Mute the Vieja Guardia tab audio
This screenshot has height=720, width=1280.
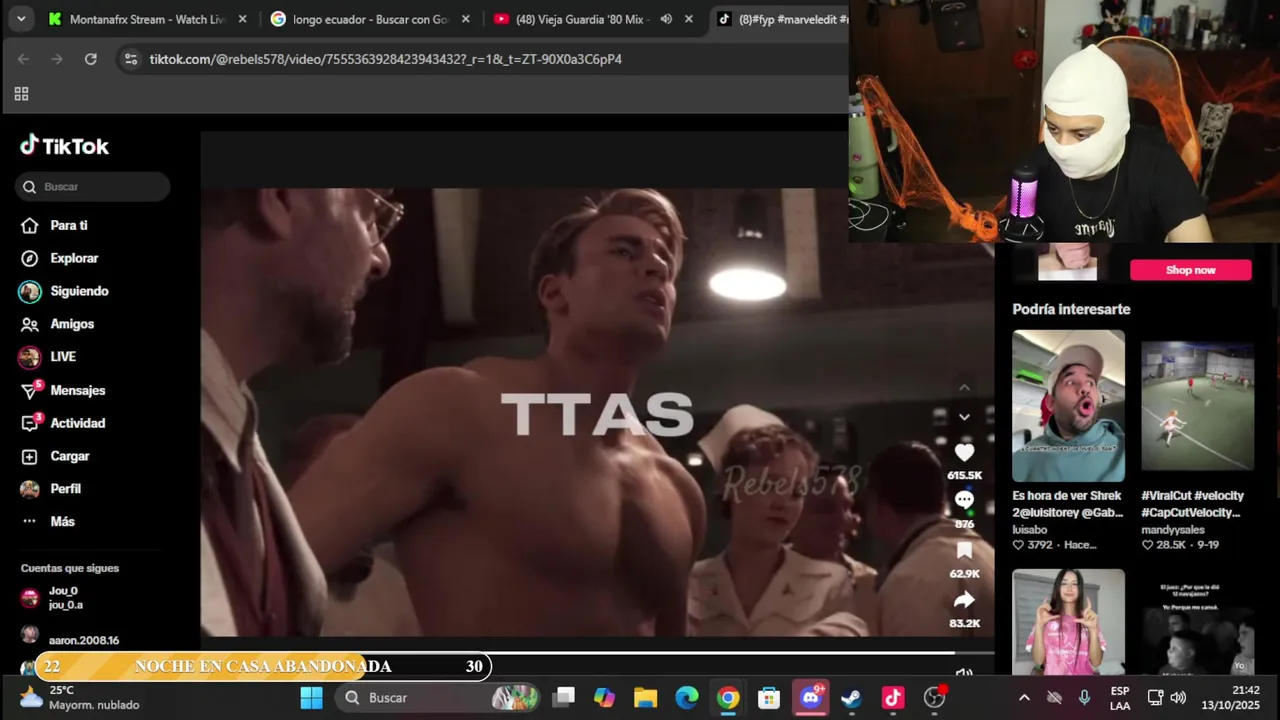point(666,19)
